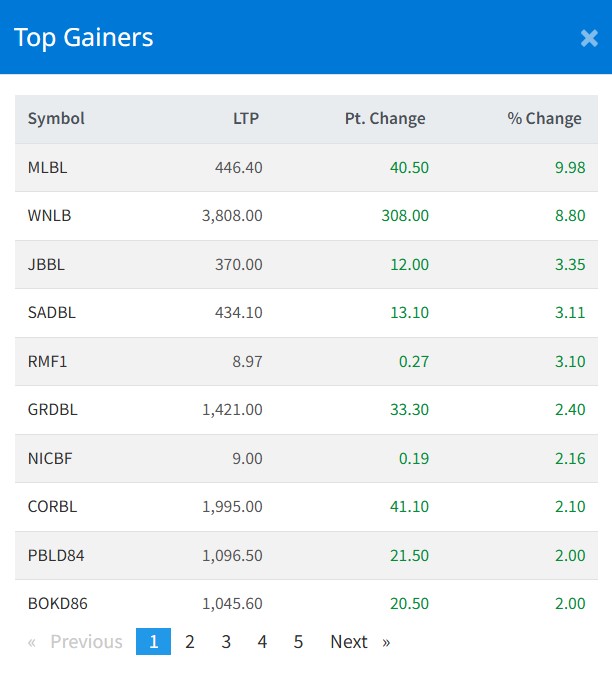Select the MLBL symbol row

(48, 167)
